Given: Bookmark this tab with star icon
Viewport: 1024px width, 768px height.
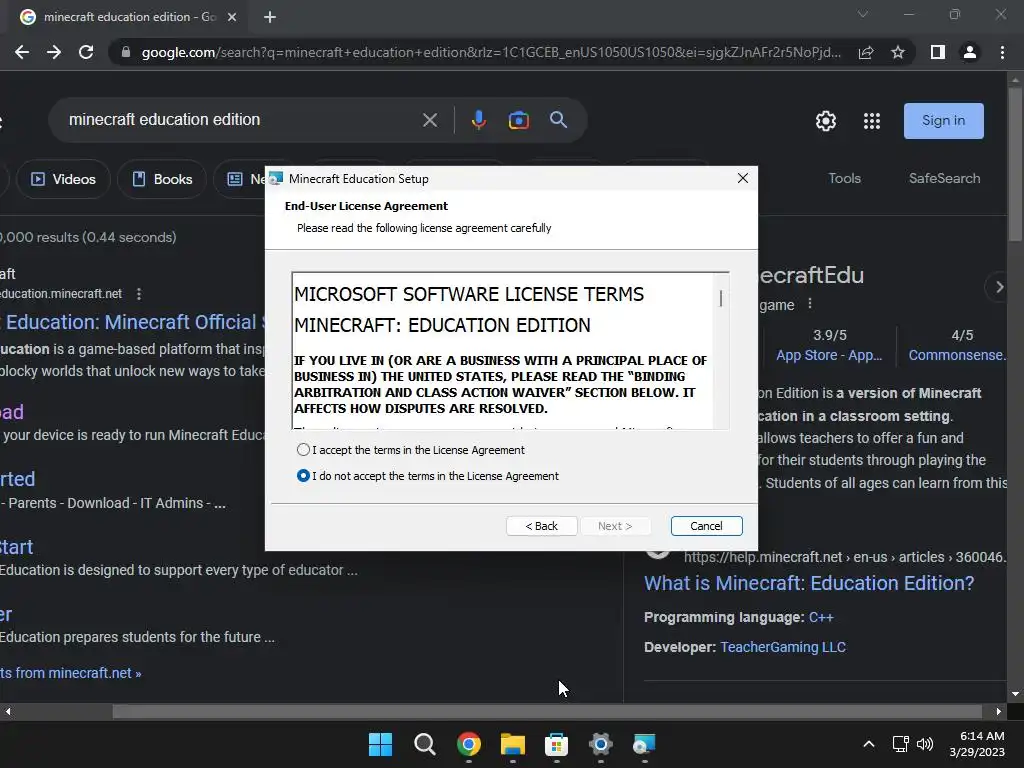Looking at the screenshot, I should [898, 52].
